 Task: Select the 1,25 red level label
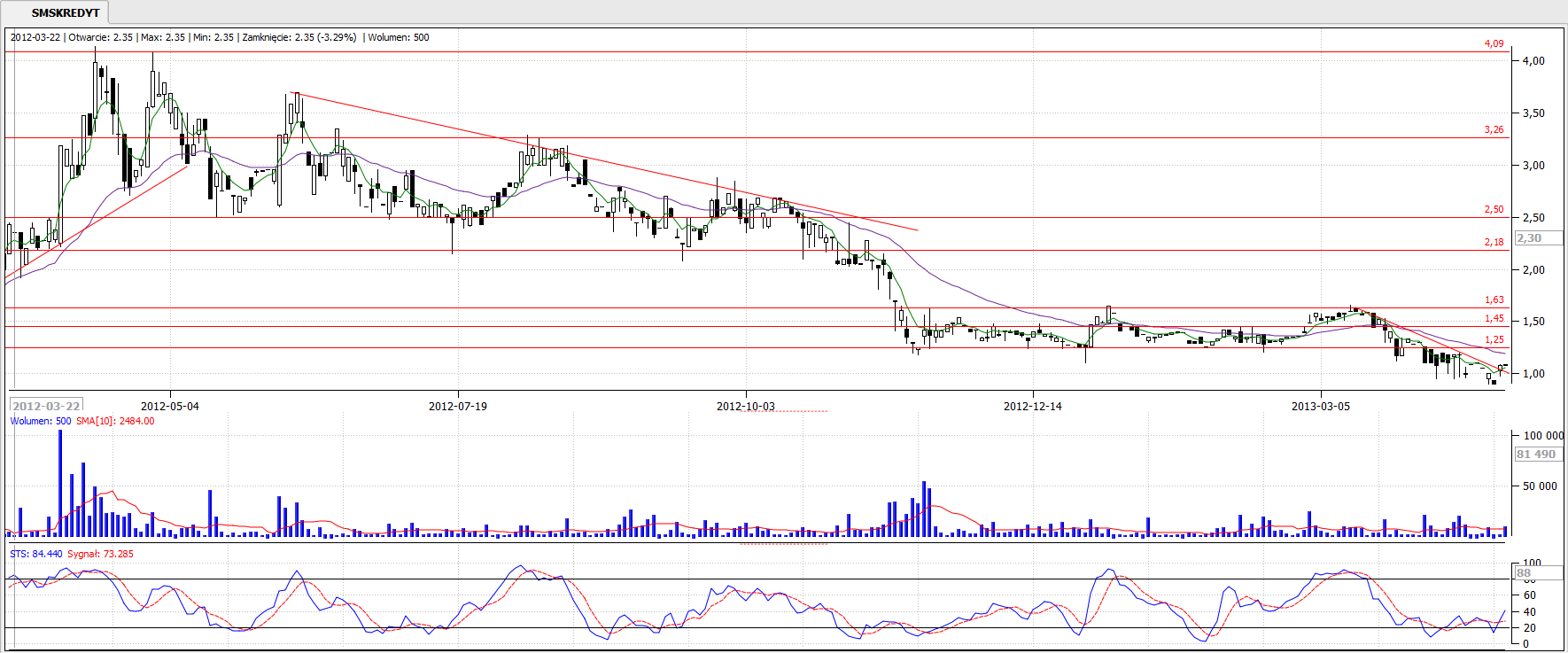coord(1494,340)
